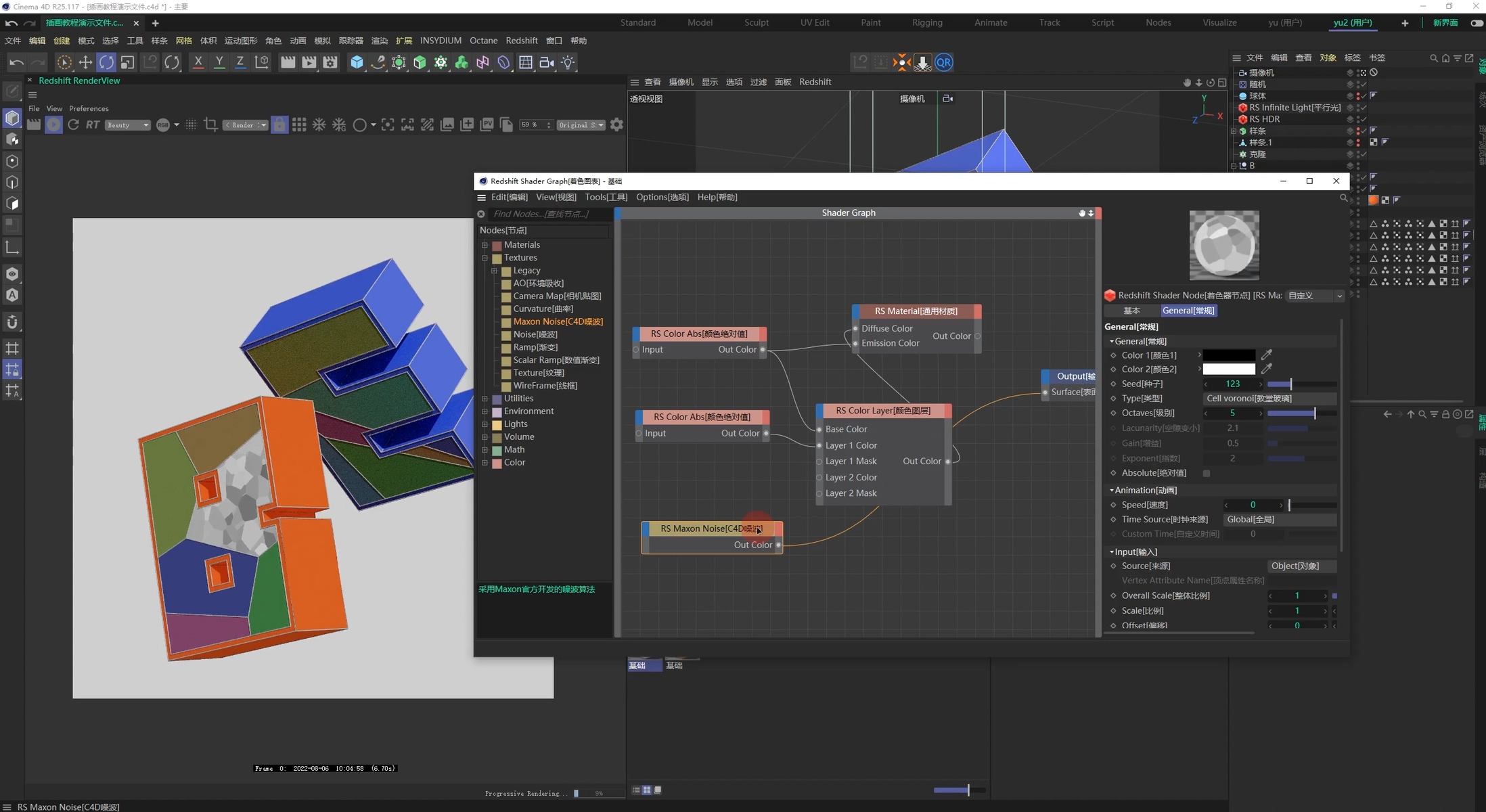Viewport: 1486px width, 812px height.
Task: Click the RS Color Layer node header
Action: [x=883, y=411]
